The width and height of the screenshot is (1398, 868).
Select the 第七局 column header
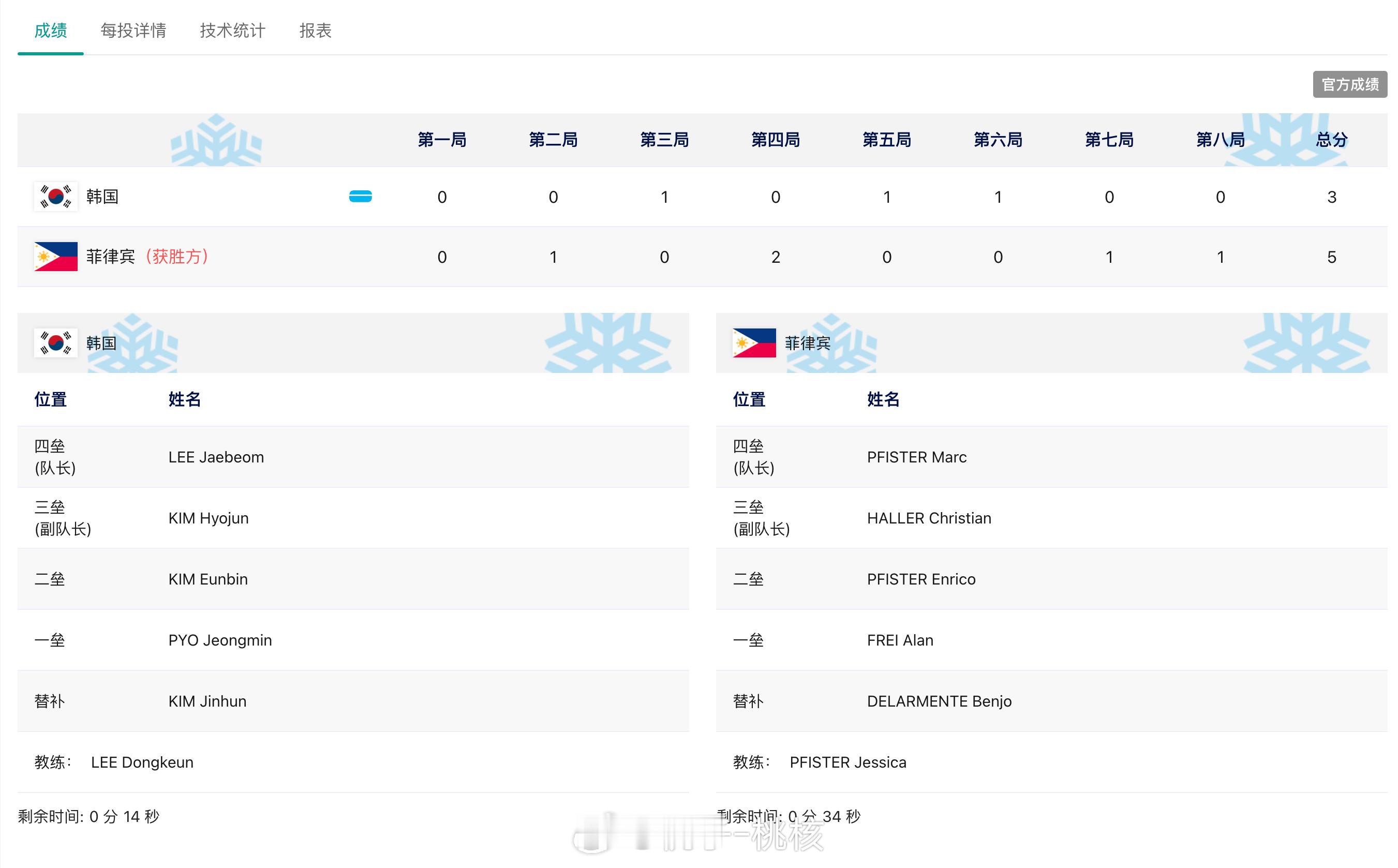[1109, 140]
